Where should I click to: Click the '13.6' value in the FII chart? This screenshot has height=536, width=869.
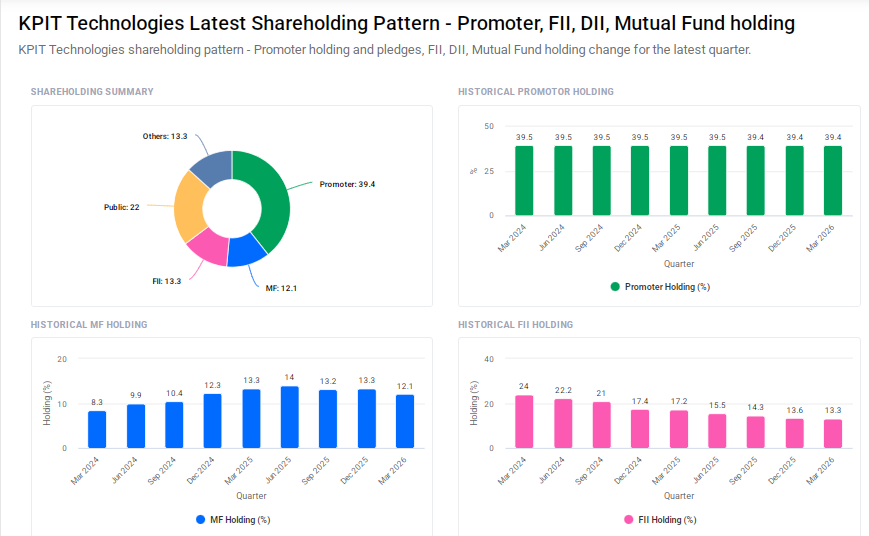(795, 410)
